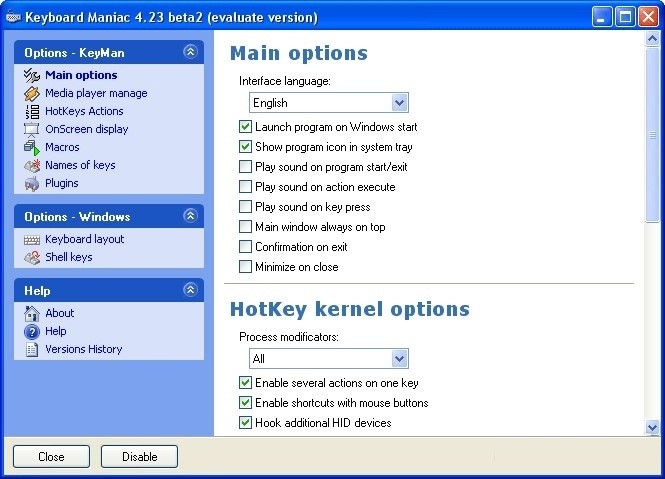665x479 pixels.
Task: Open Keyboard layout options
Action: pyautogui.click(x=84, y=239)
